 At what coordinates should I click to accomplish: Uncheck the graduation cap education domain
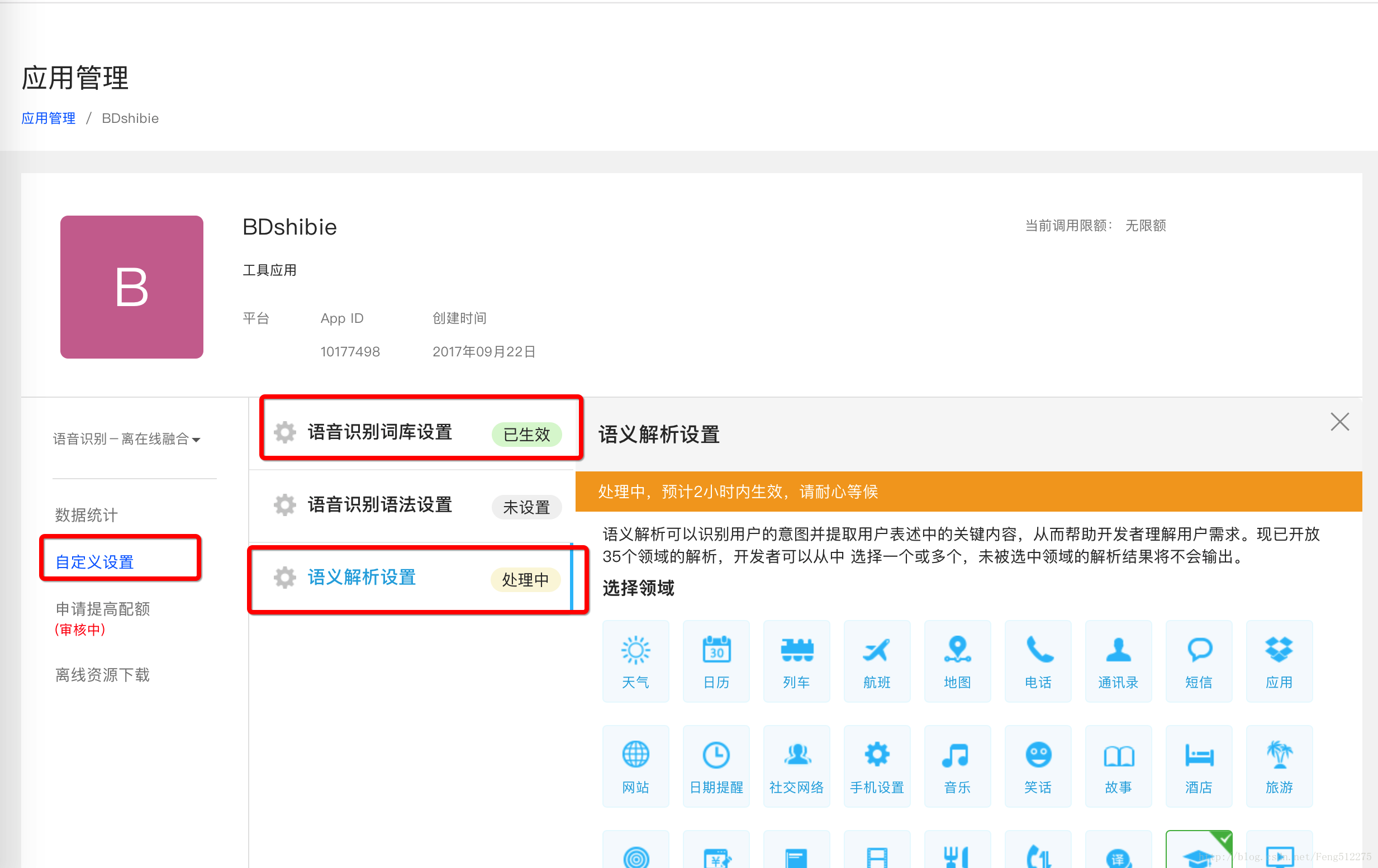pos(1199,850)
